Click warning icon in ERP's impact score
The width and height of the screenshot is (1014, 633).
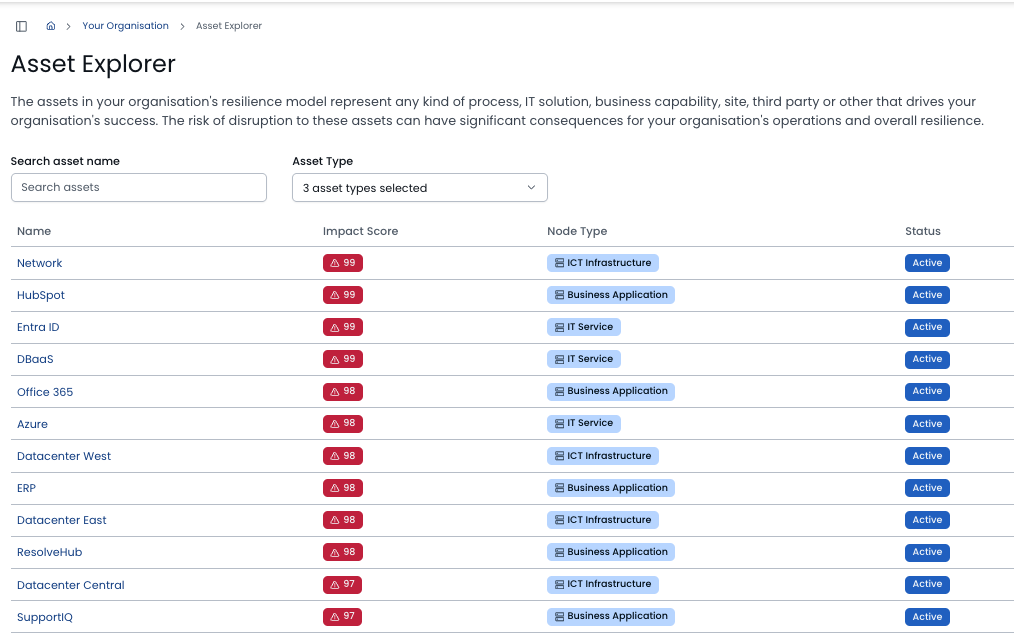tap(335, 488)
